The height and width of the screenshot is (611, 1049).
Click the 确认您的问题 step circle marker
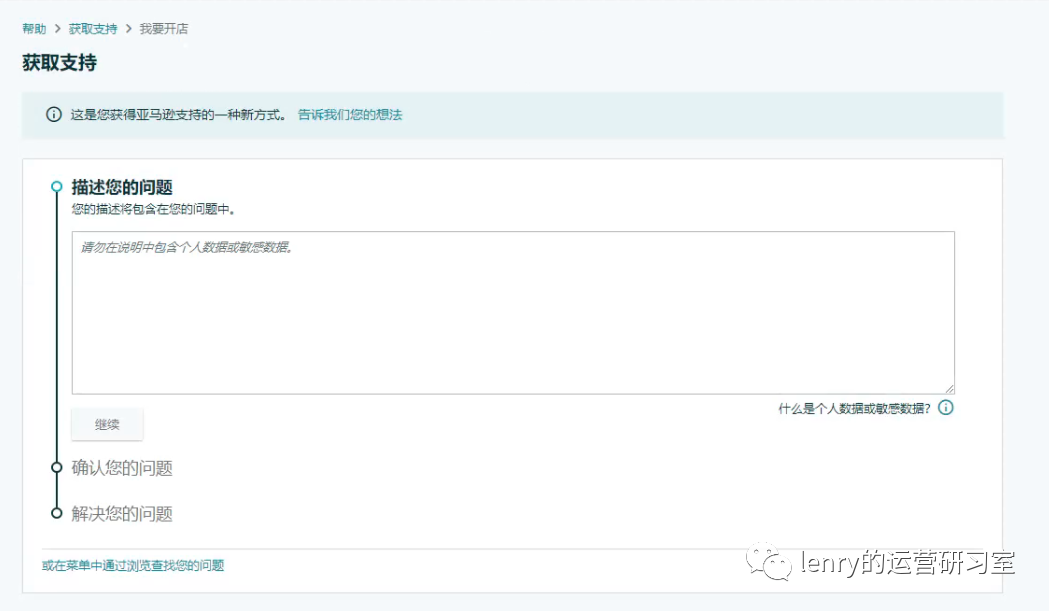[57, 467]
